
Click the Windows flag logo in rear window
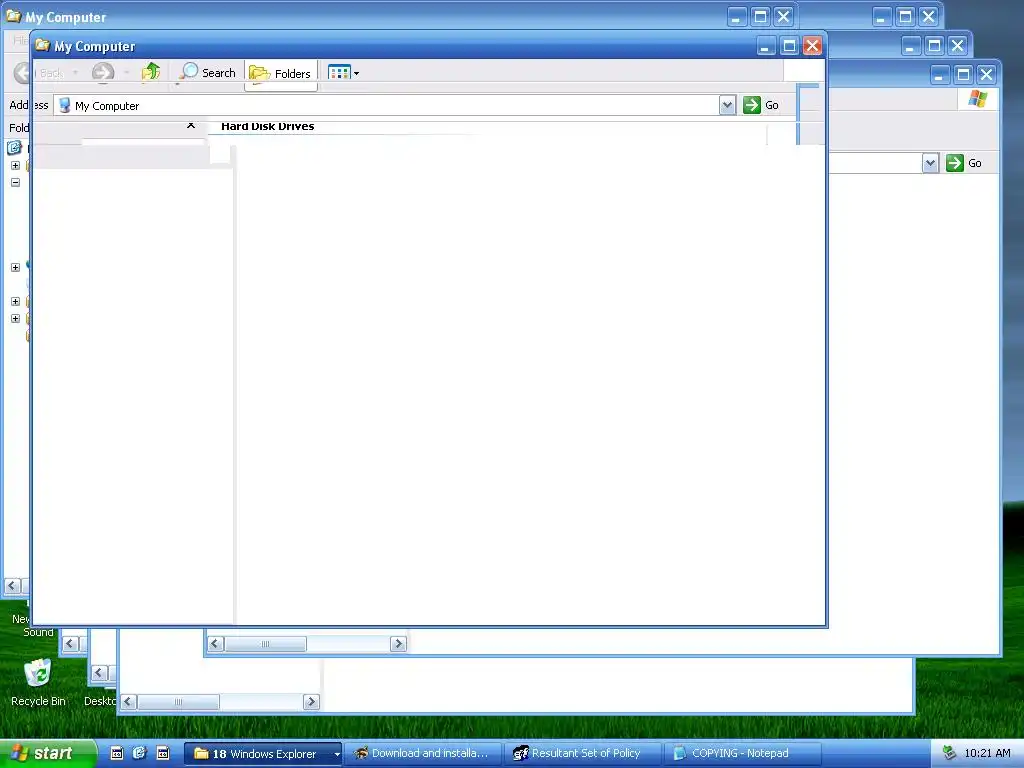coord(978,99)
